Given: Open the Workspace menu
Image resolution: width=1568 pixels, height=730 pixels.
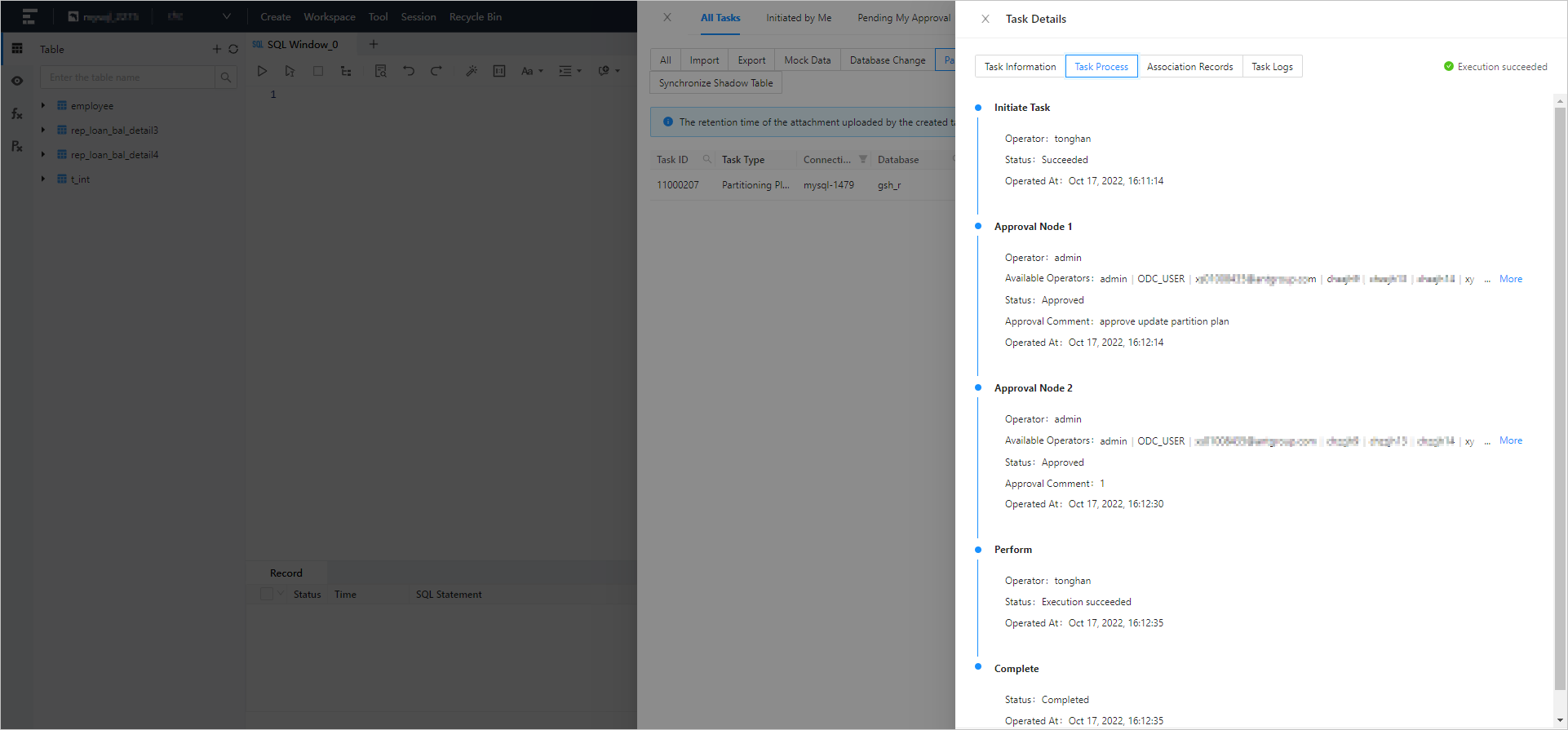Looking at the screenshot, I should tap(330, 16).
